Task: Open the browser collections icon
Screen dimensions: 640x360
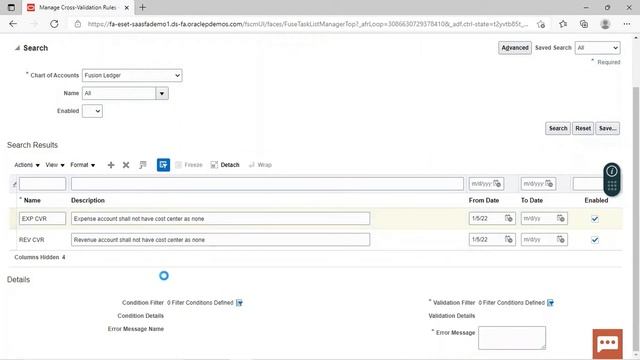Action: click(x=584, y=24)
